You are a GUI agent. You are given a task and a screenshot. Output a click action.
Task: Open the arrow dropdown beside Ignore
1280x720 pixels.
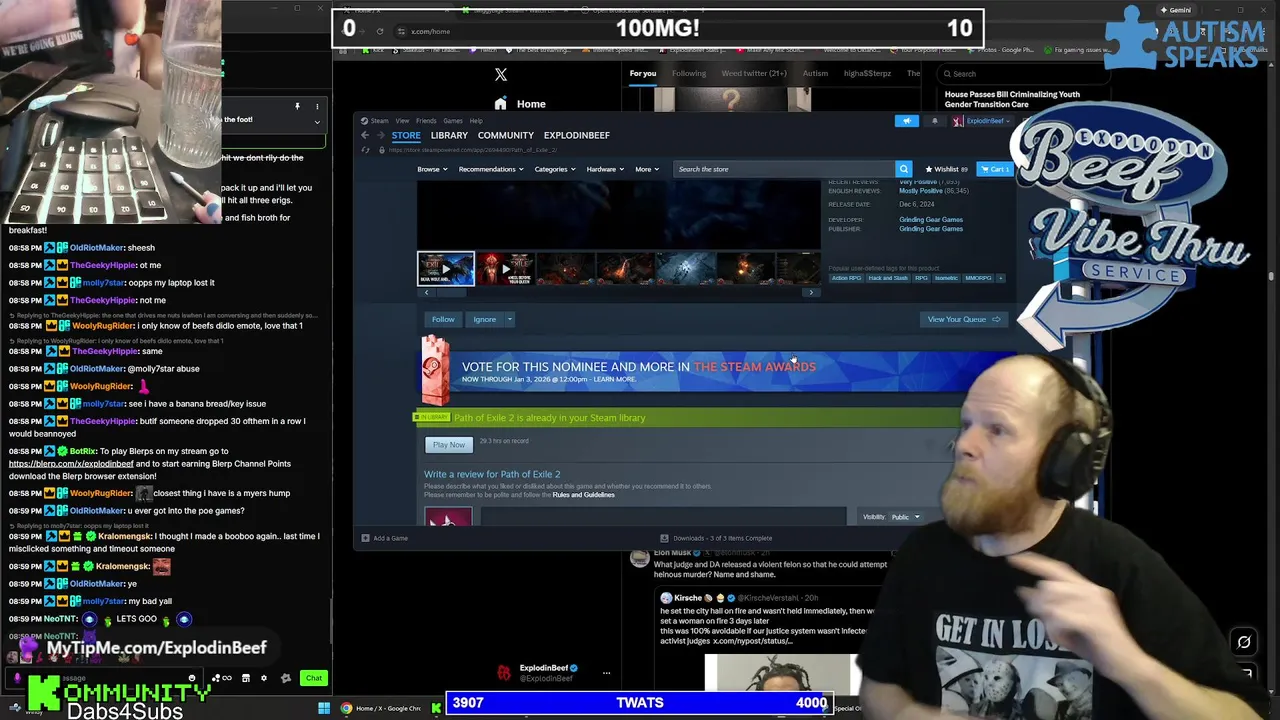pos(509,319)
